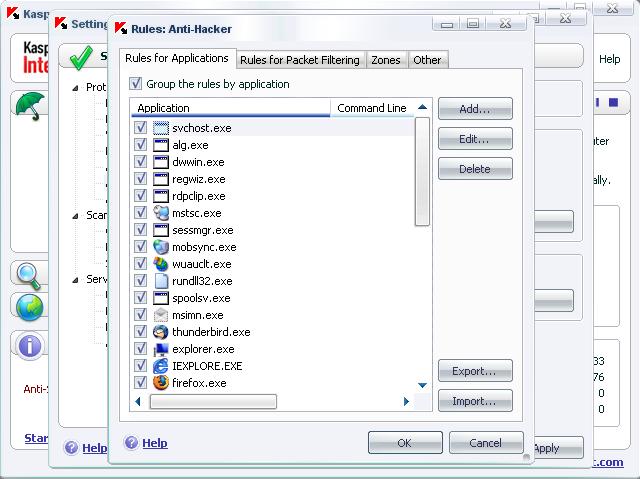This screenshot has height=479, width=640.
Task: Open the Zones tab
Action: point(386,60)
